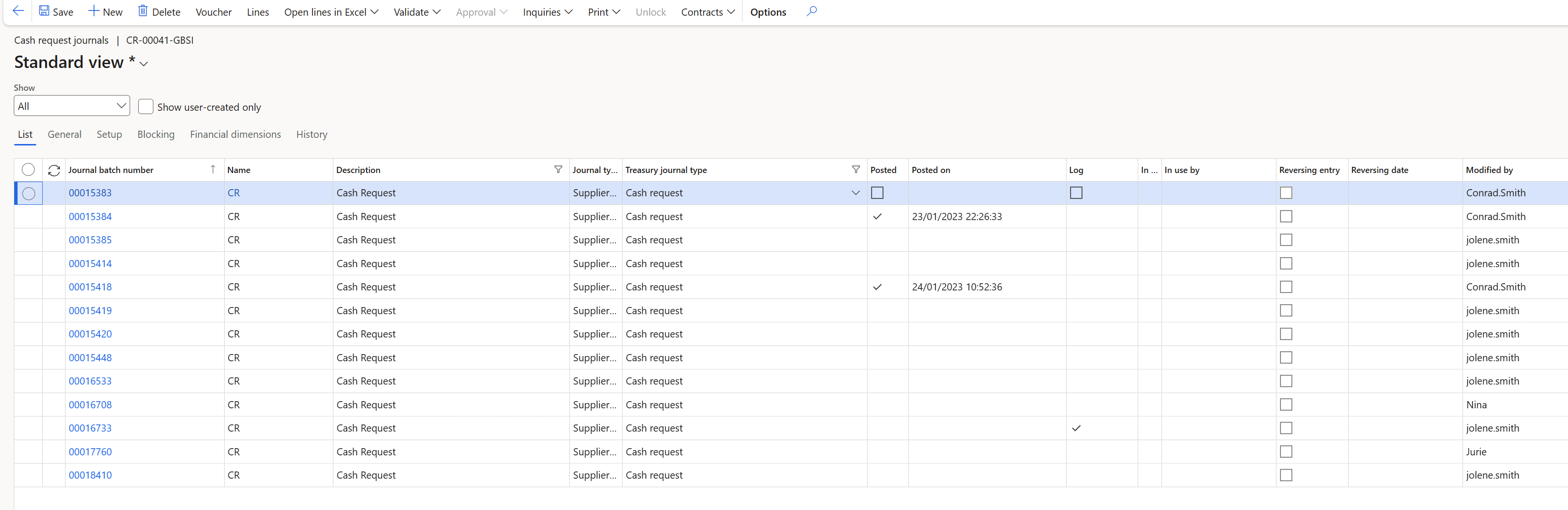The image size is (1568, 510).
Task: Open journal batch 00016533 link
Action: pos(90,382)
